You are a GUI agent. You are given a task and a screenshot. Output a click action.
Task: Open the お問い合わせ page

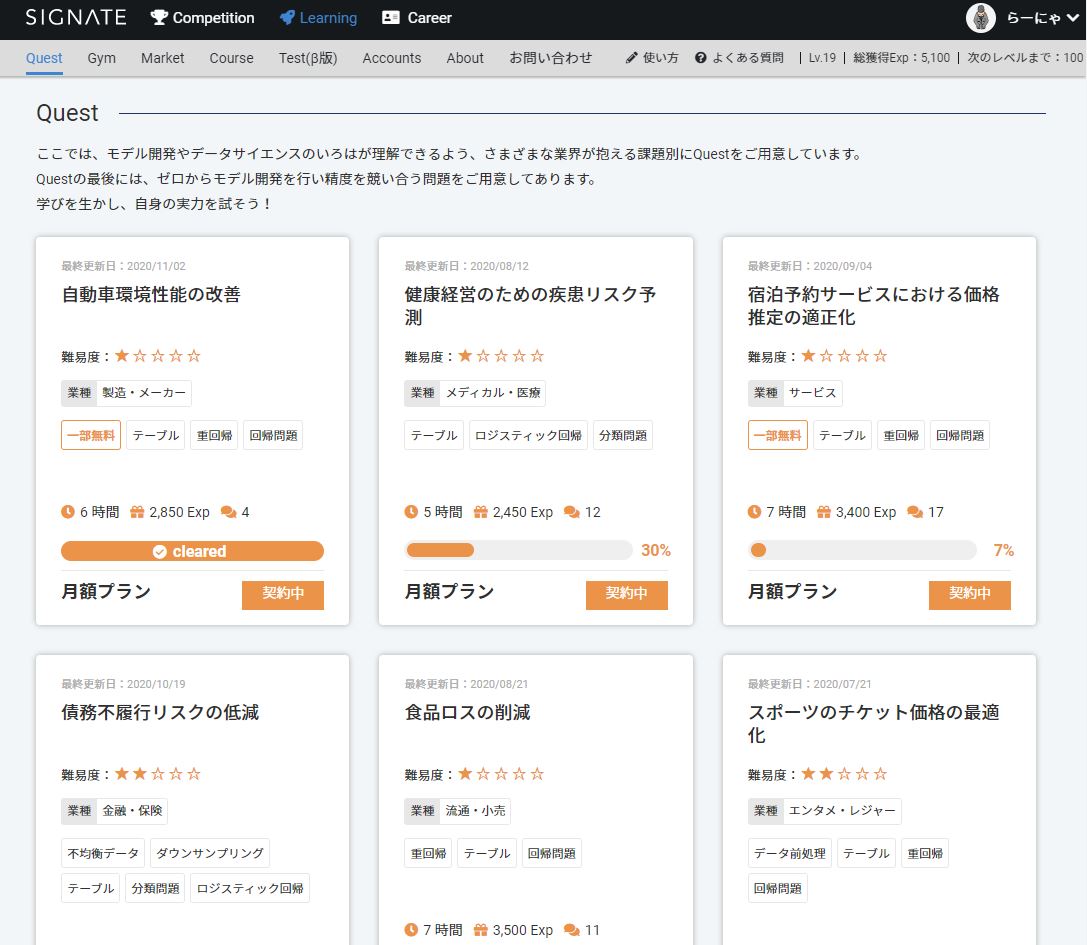550,58
